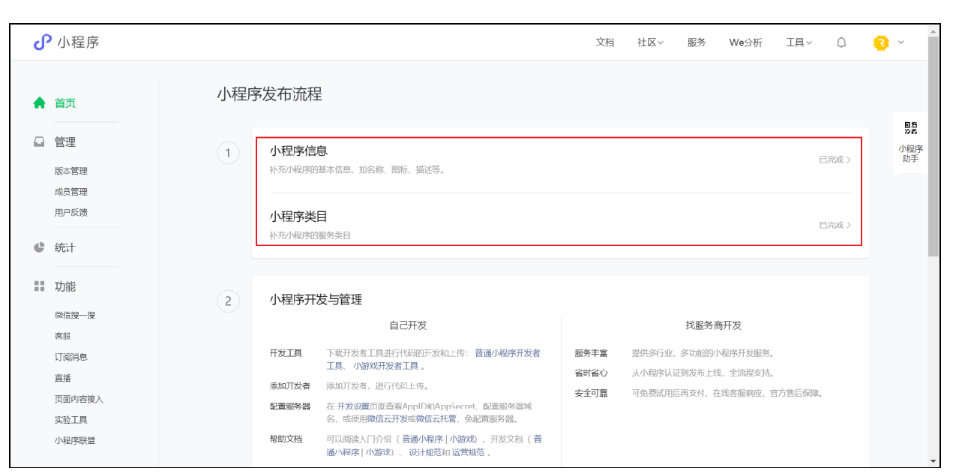Open the We分析 top menu item
Viewport: 970px width, 472px height.
[x=745, y=43]
